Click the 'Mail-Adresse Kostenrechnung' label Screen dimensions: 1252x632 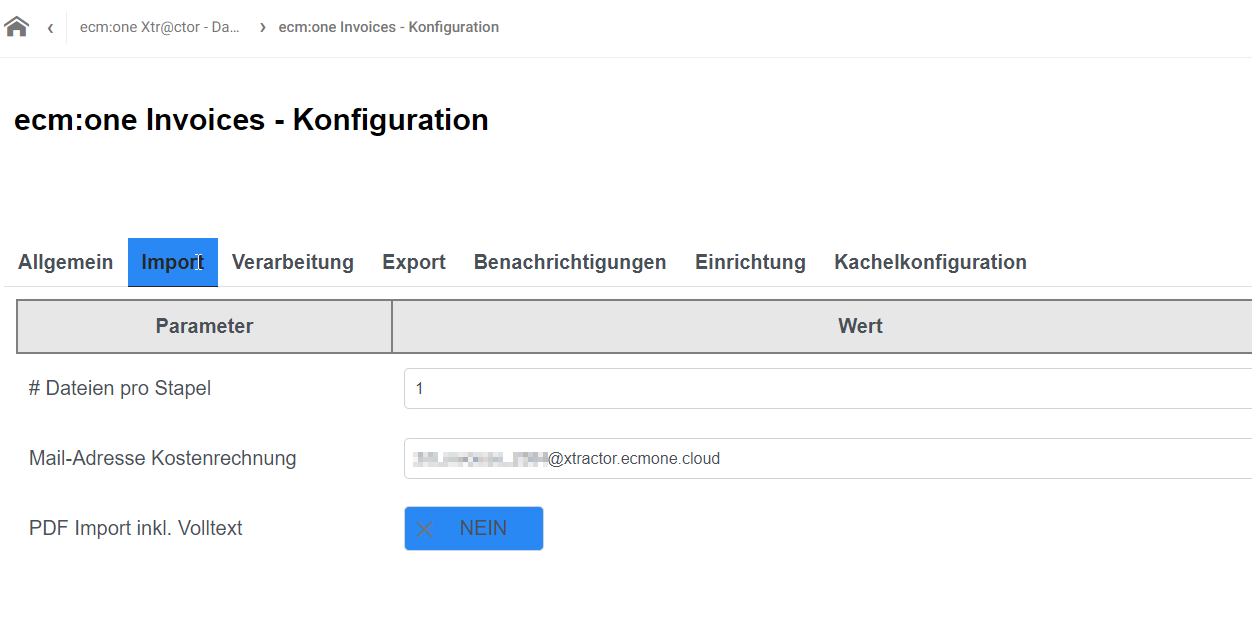coord(163,458)
